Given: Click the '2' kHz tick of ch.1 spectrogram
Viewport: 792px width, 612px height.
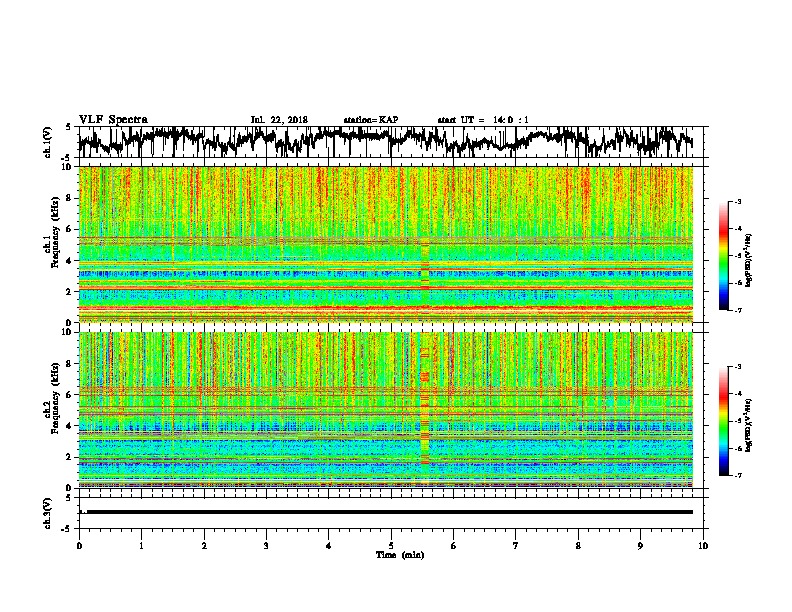Looking at the screenshot, I should (69, 291).
